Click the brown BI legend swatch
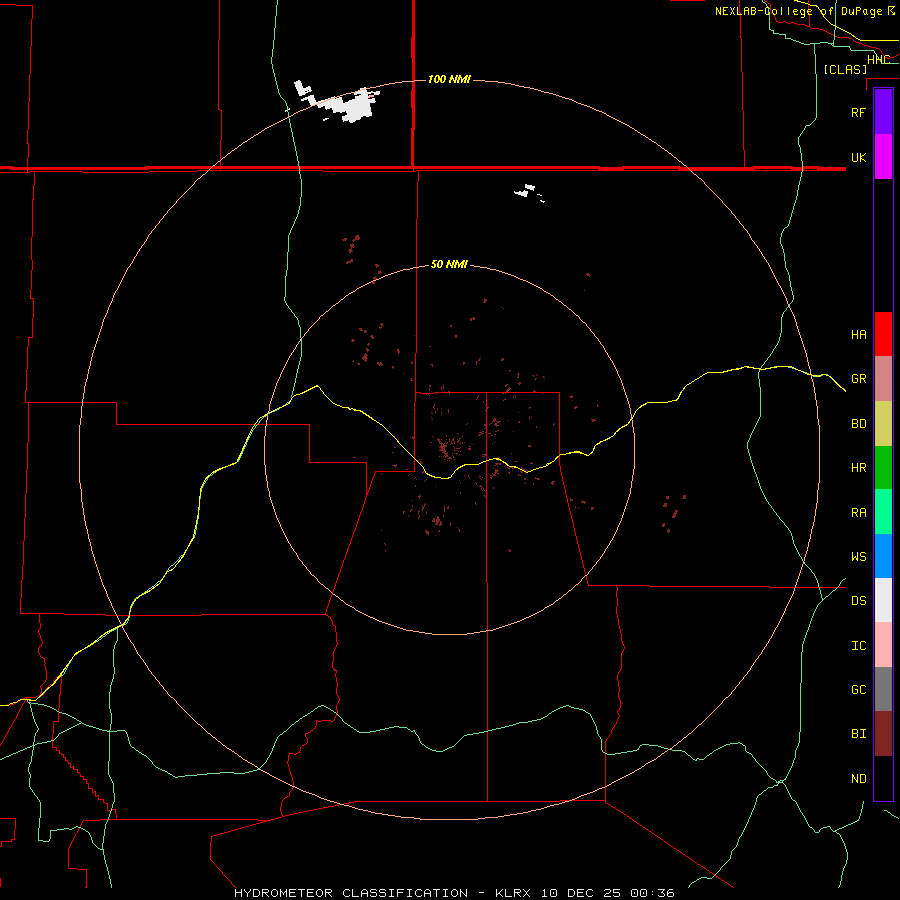The height and width of the screenshot is (900, 900). click(x=883, y=734)
